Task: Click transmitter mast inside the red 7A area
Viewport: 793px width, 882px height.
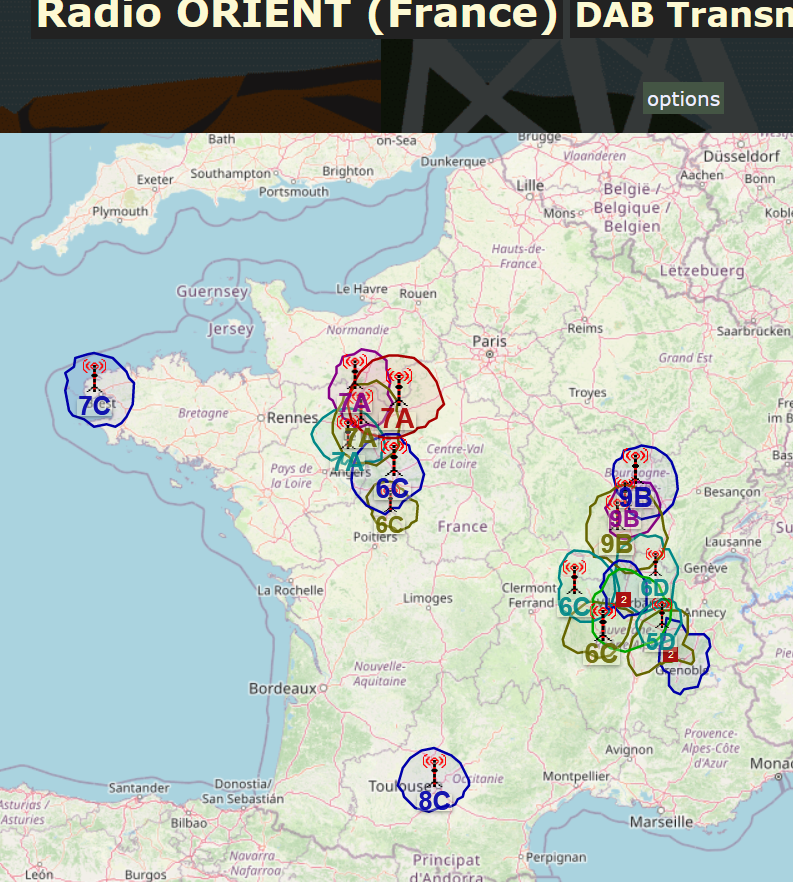Action: pyautogui.click(x=399, y=387)
